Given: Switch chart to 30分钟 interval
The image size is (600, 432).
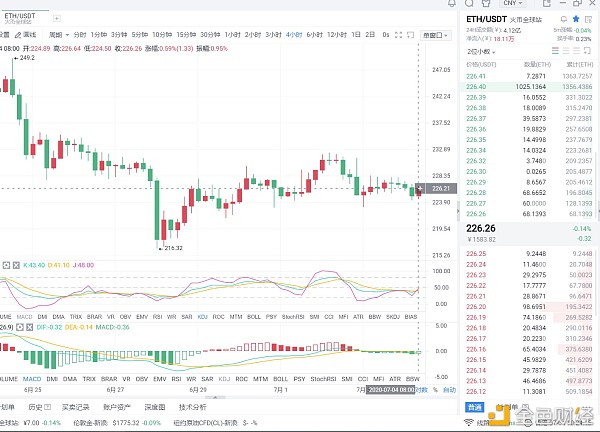Looking at the screenshot, I should 210,35.
